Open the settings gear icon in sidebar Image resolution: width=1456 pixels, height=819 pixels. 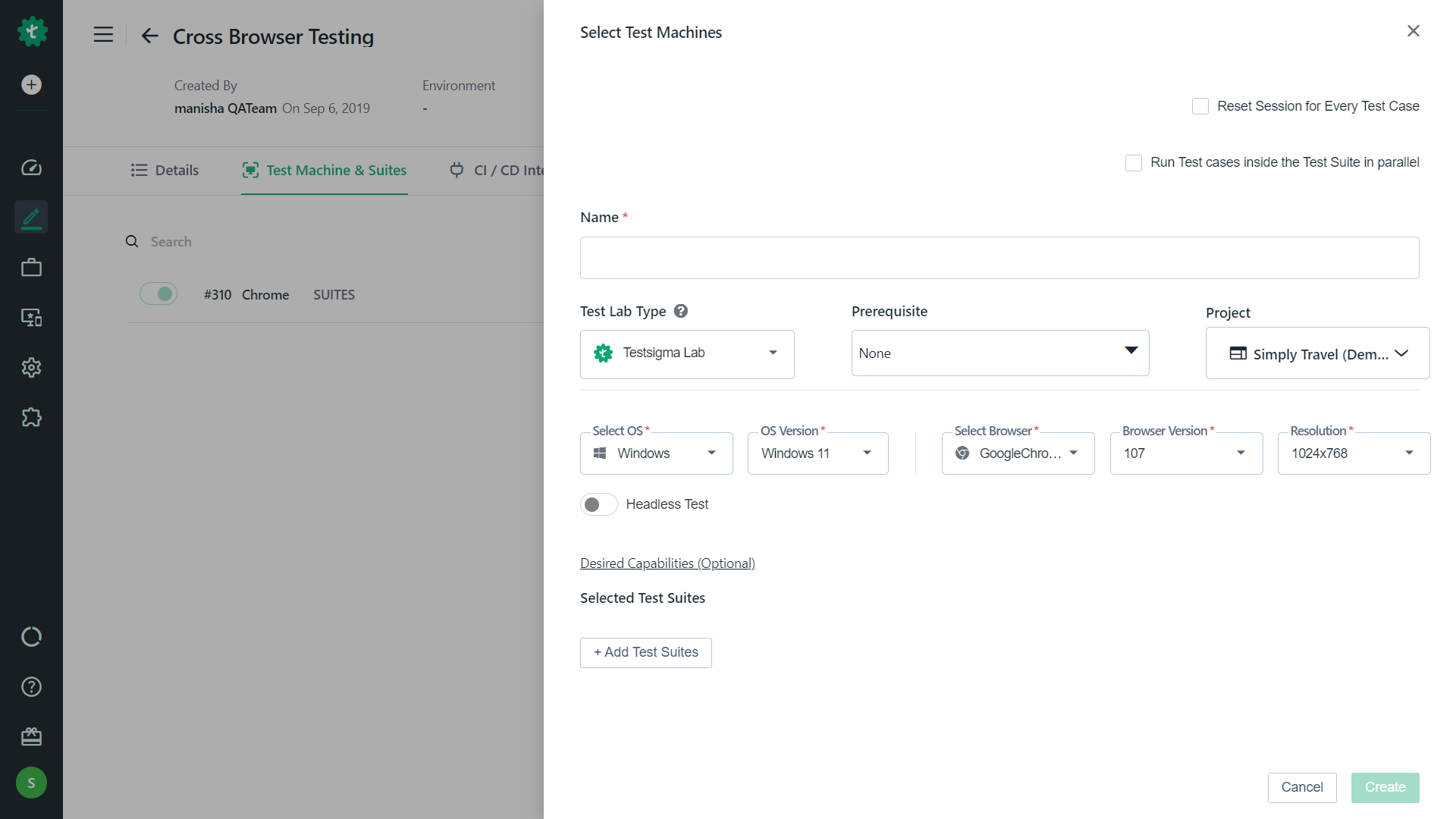[31, 368]
